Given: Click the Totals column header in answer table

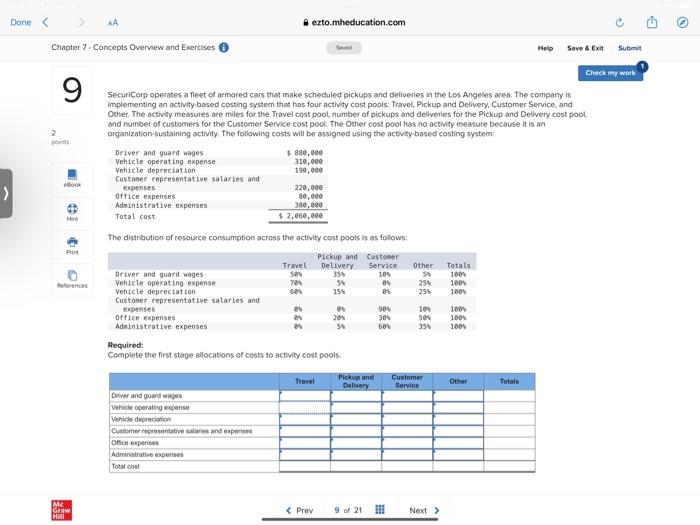Looking at the screenshot, I should [509, 381].
